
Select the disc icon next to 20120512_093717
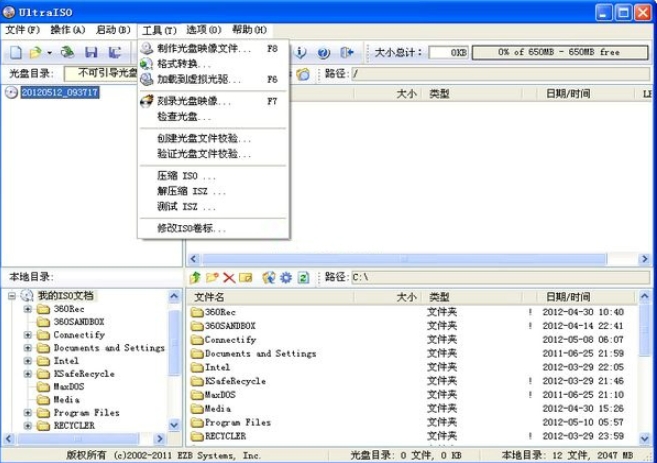point(11,92)
